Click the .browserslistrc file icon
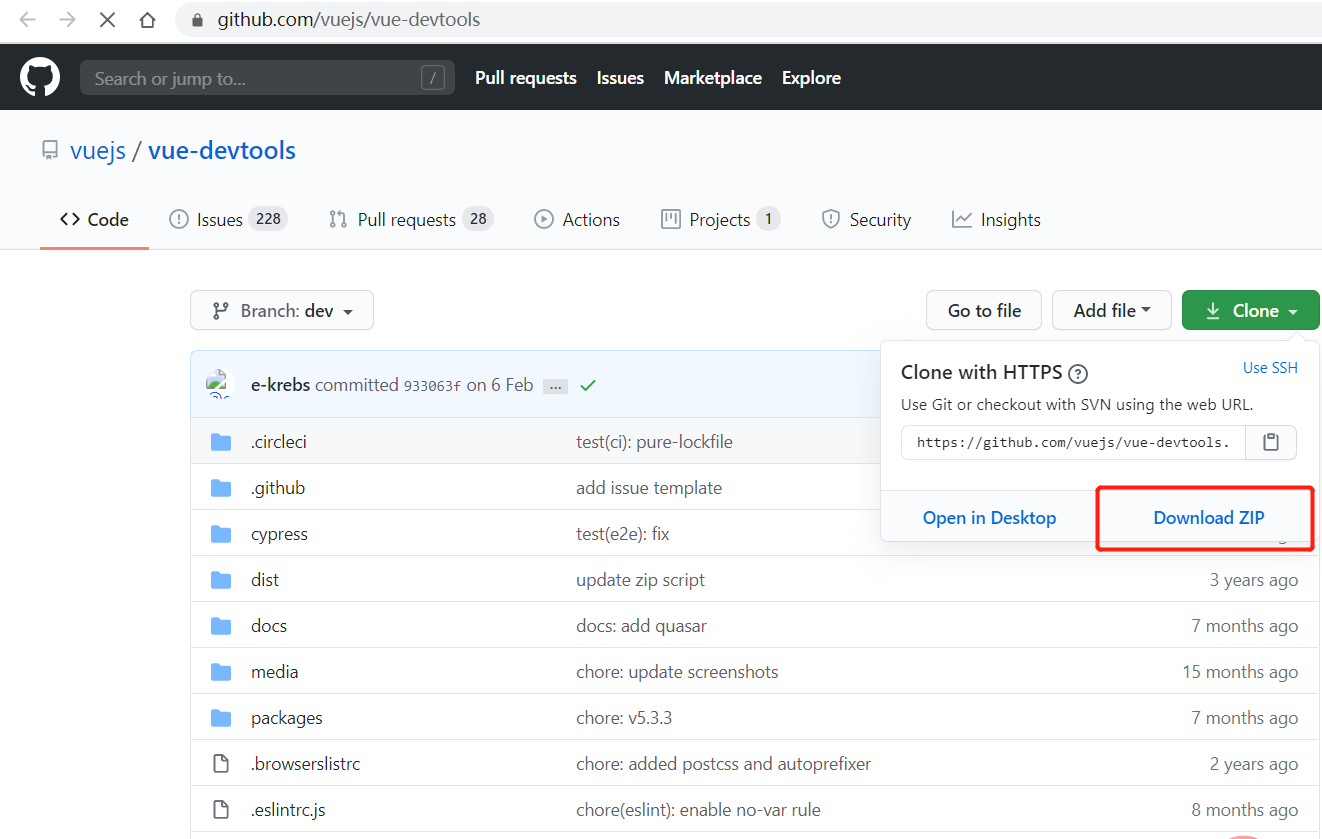The image size is (1322, 839). 221,764
